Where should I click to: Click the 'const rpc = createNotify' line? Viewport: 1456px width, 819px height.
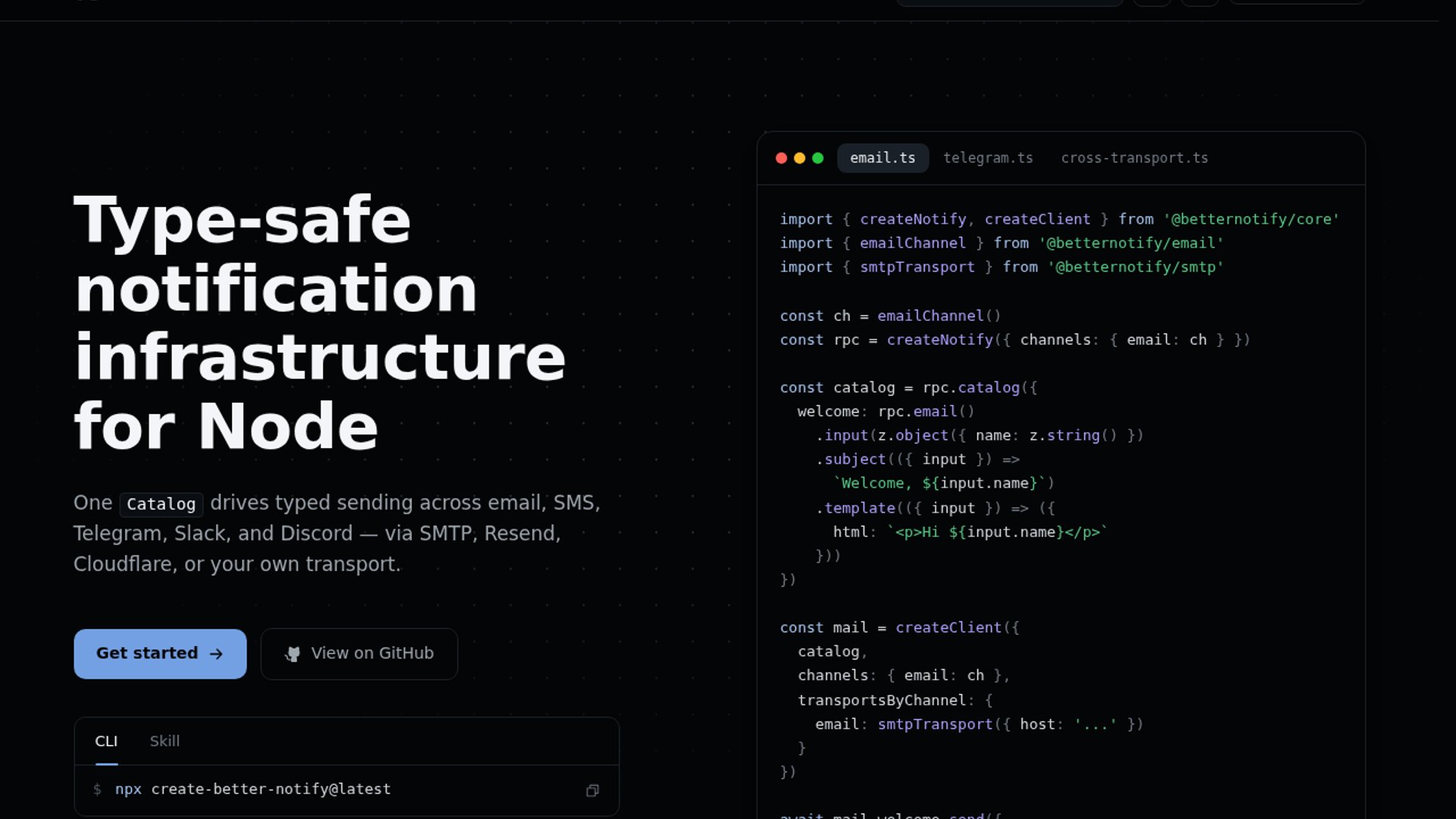(x=1015, y=340)
